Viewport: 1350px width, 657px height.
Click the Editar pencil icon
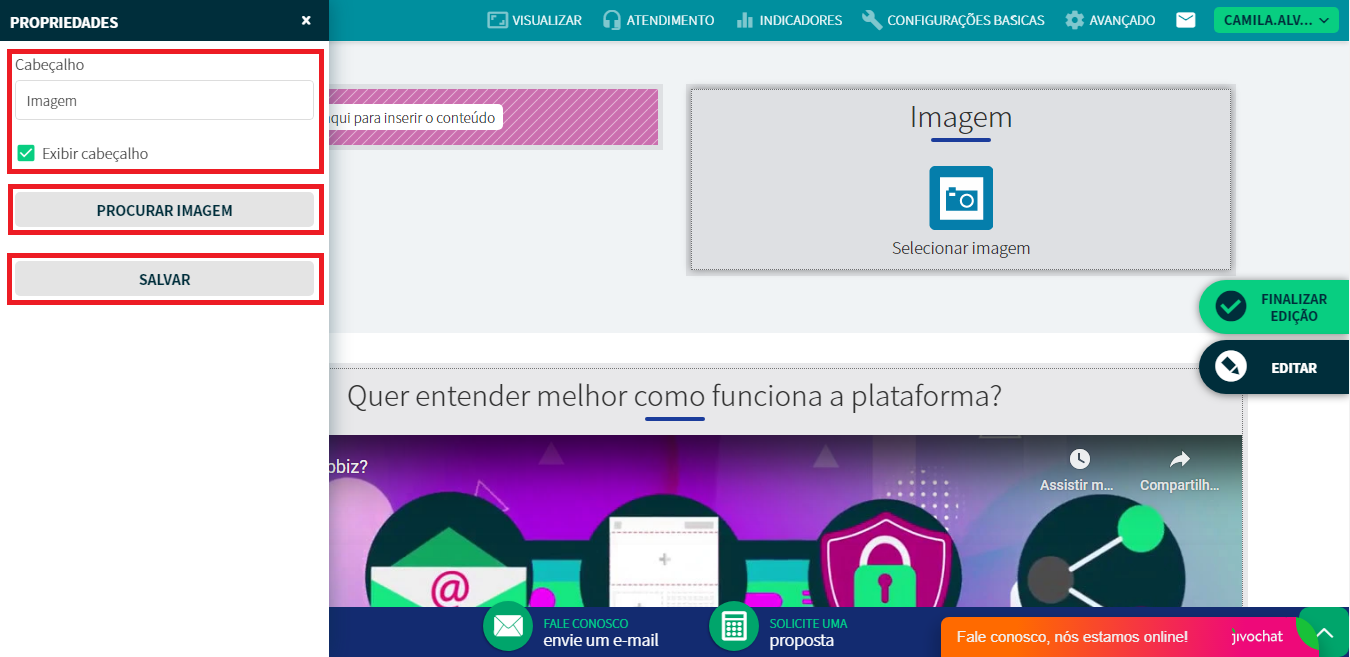(x=1230, y=367)
